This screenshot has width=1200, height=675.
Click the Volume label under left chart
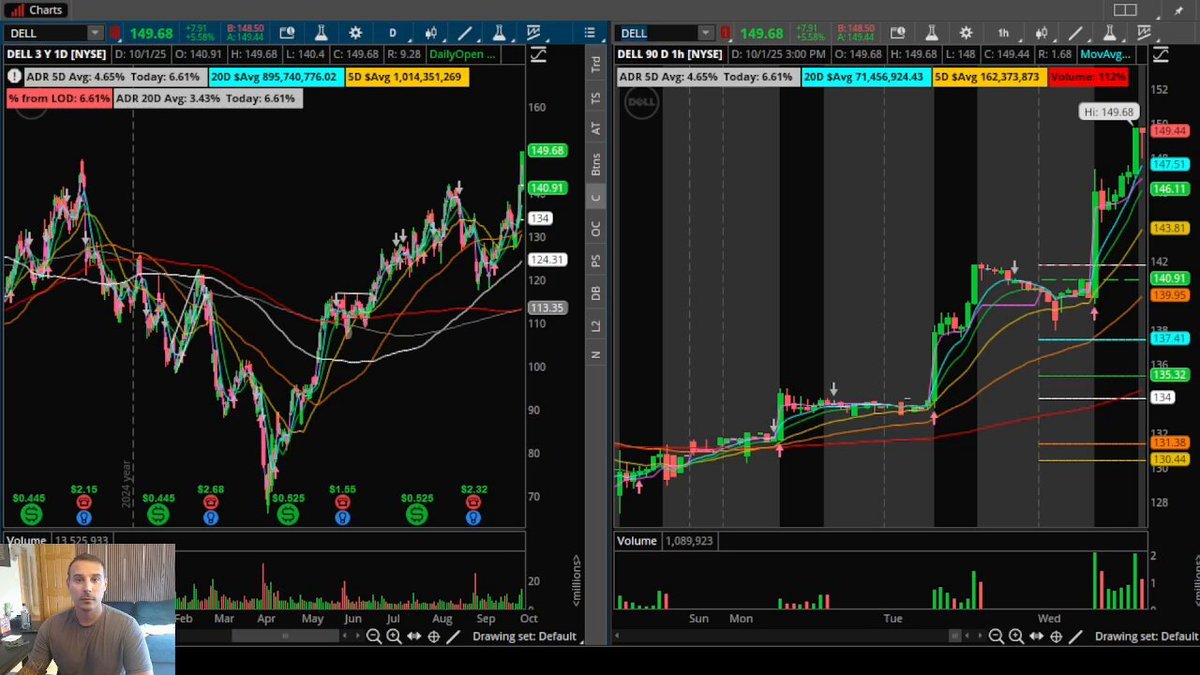pos(26,541)
